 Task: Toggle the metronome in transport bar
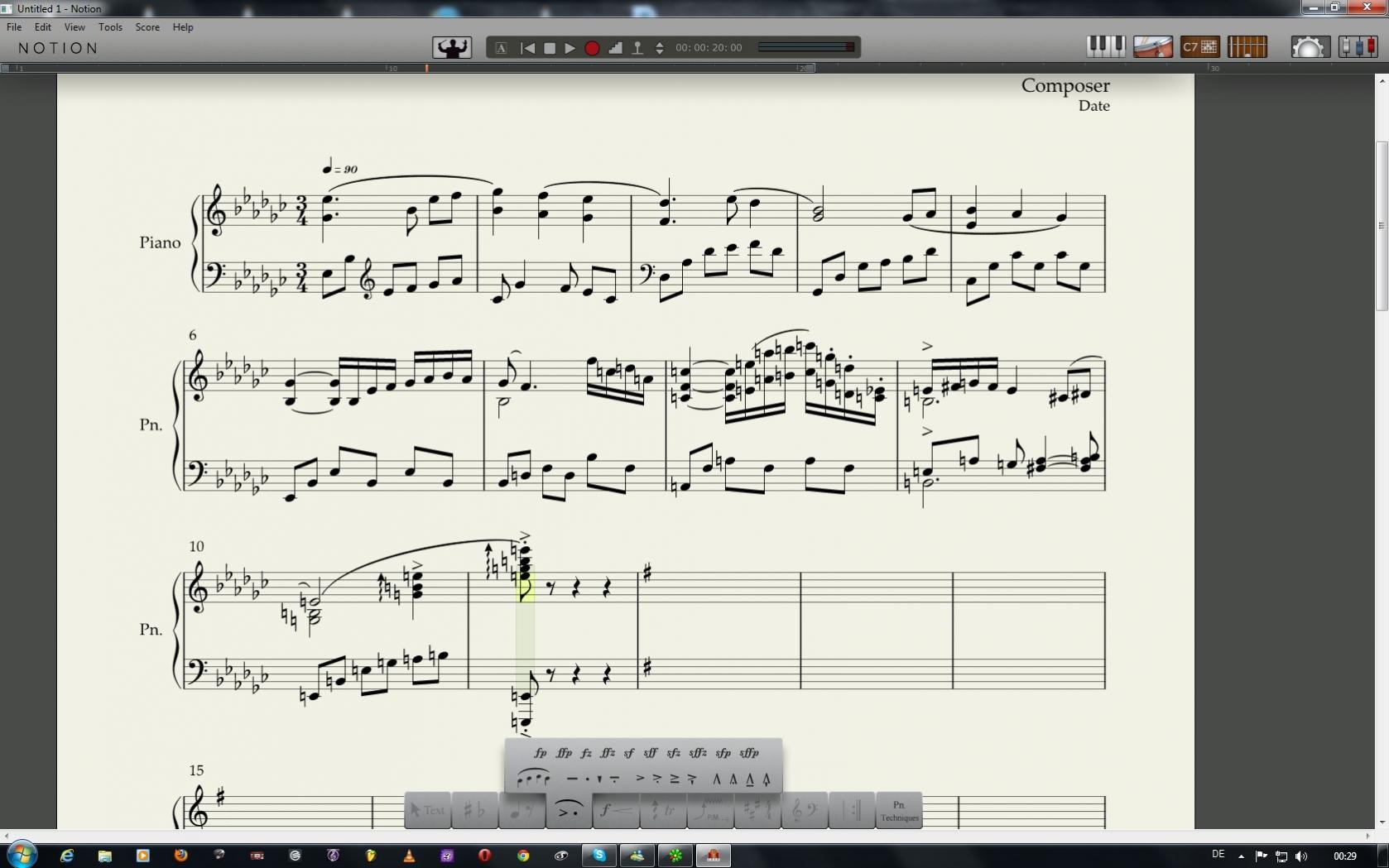tap(637, 48)
